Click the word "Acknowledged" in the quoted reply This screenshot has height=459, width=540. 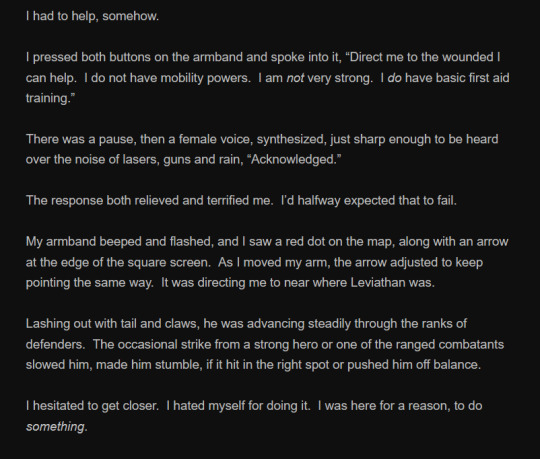coord(294,159)
